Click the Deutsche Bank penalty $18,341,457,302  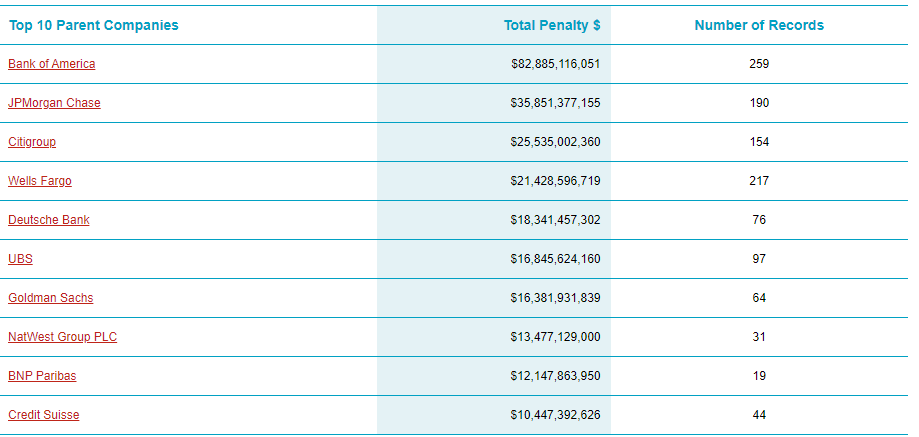click(556, 220)
